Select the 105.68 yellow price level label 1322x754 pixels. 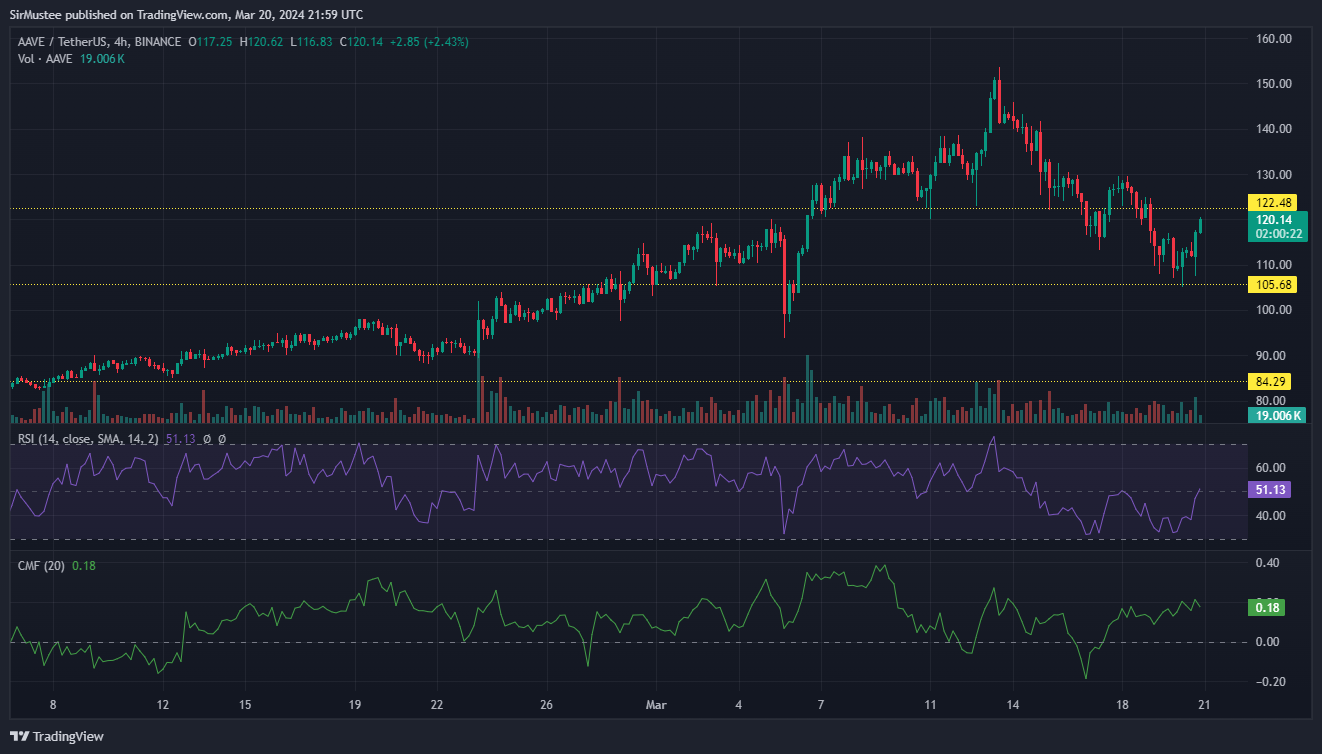click(x=1276, y=285)
